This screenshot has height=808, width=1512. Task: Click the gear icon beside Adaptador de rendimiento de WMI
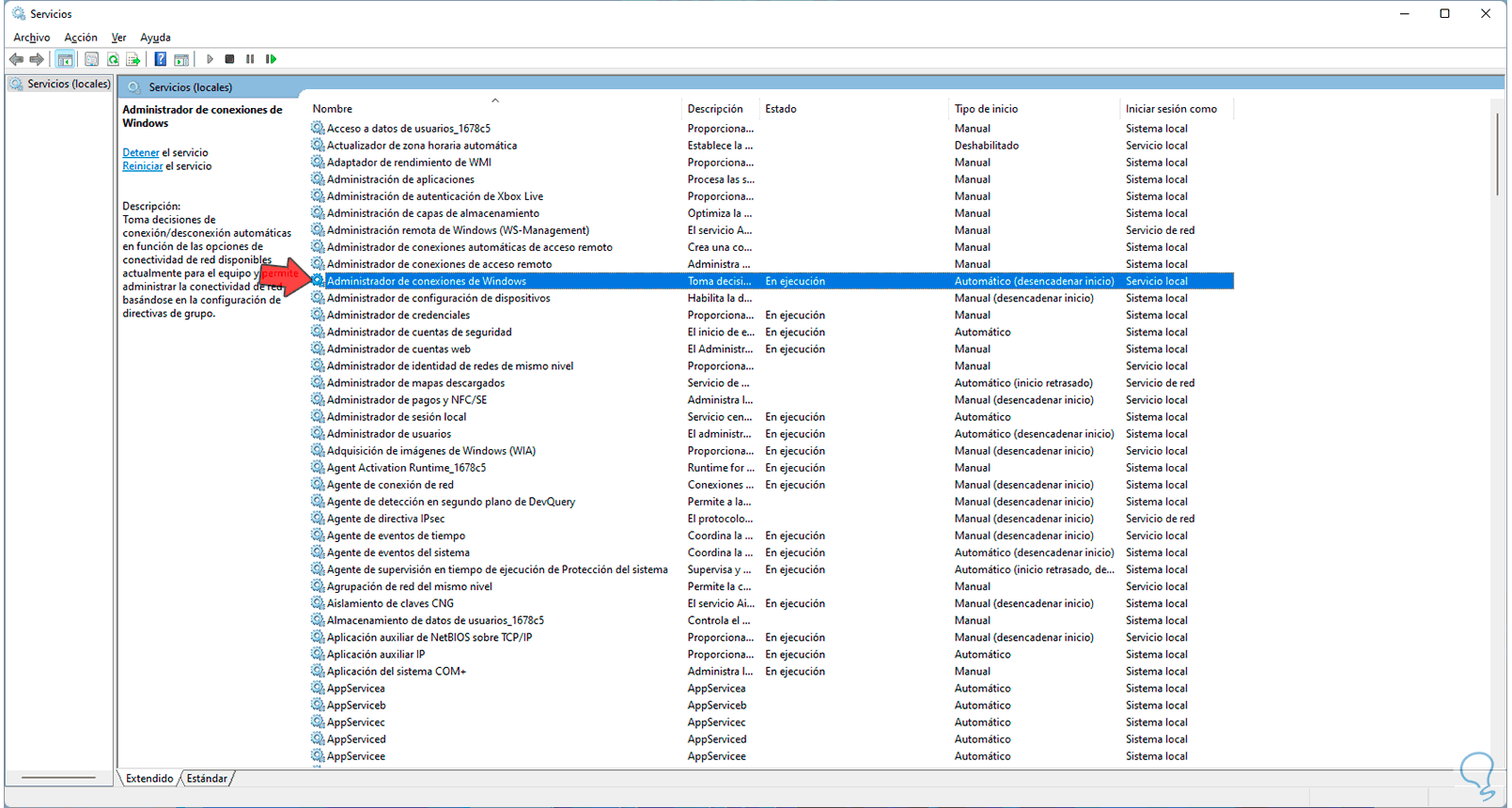click(x=318, y=163)
